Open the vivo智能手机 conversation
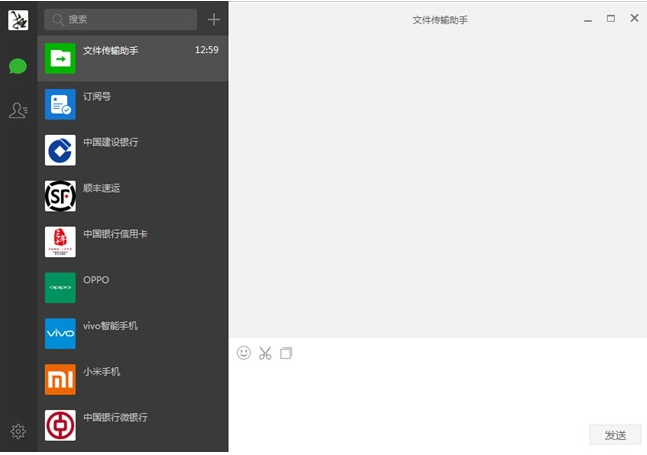 point(132,334)
